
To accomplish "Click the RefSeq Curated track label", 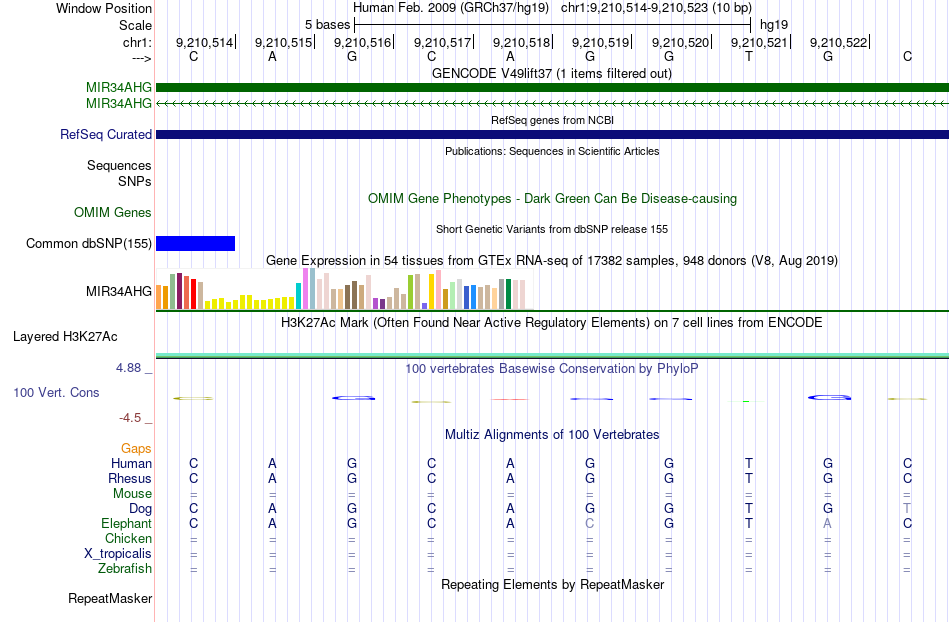I will (x=106, y=134).
